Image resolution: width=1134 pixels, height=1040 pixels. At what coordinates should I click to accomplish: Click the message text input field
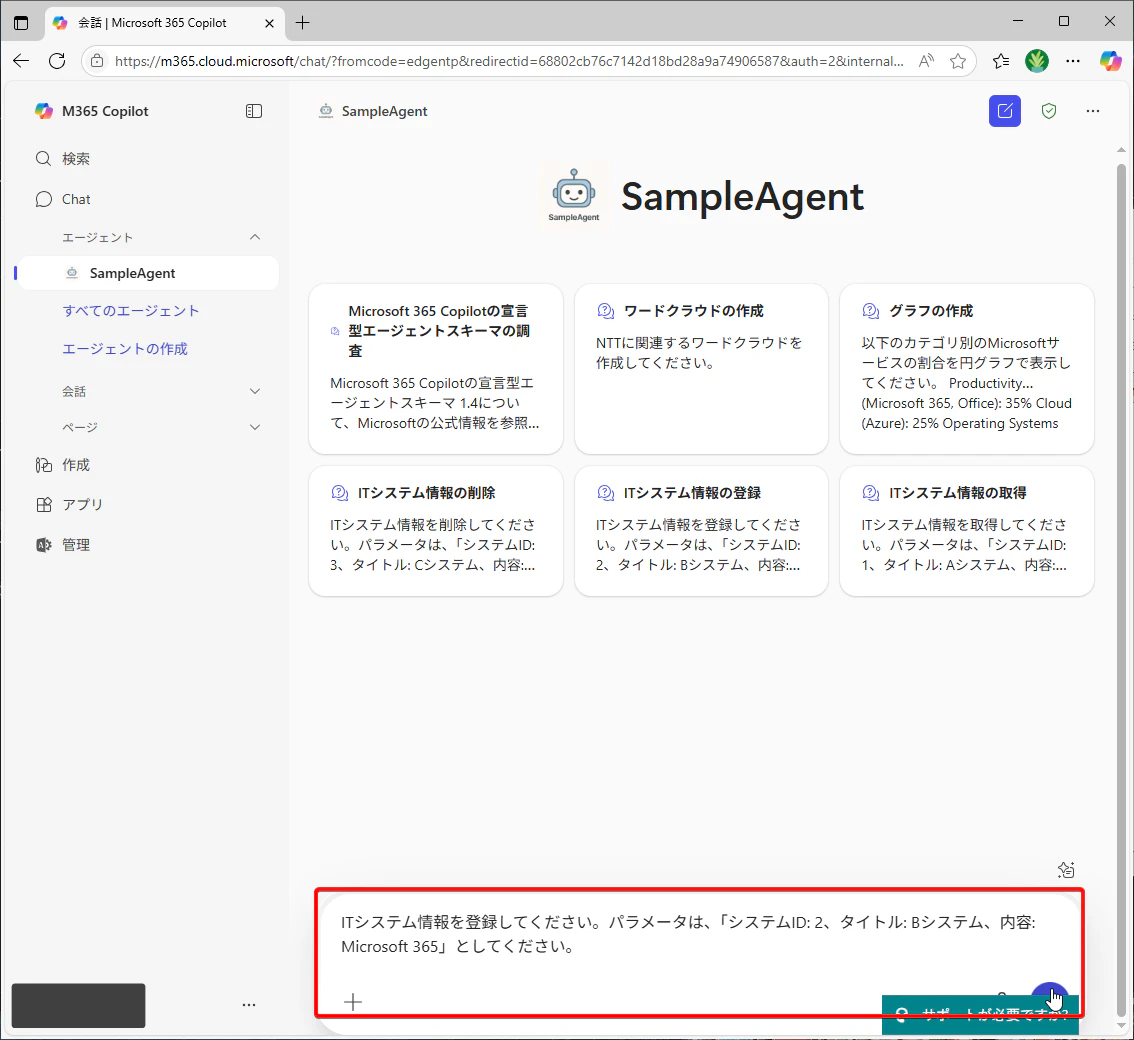coord(688,934)
